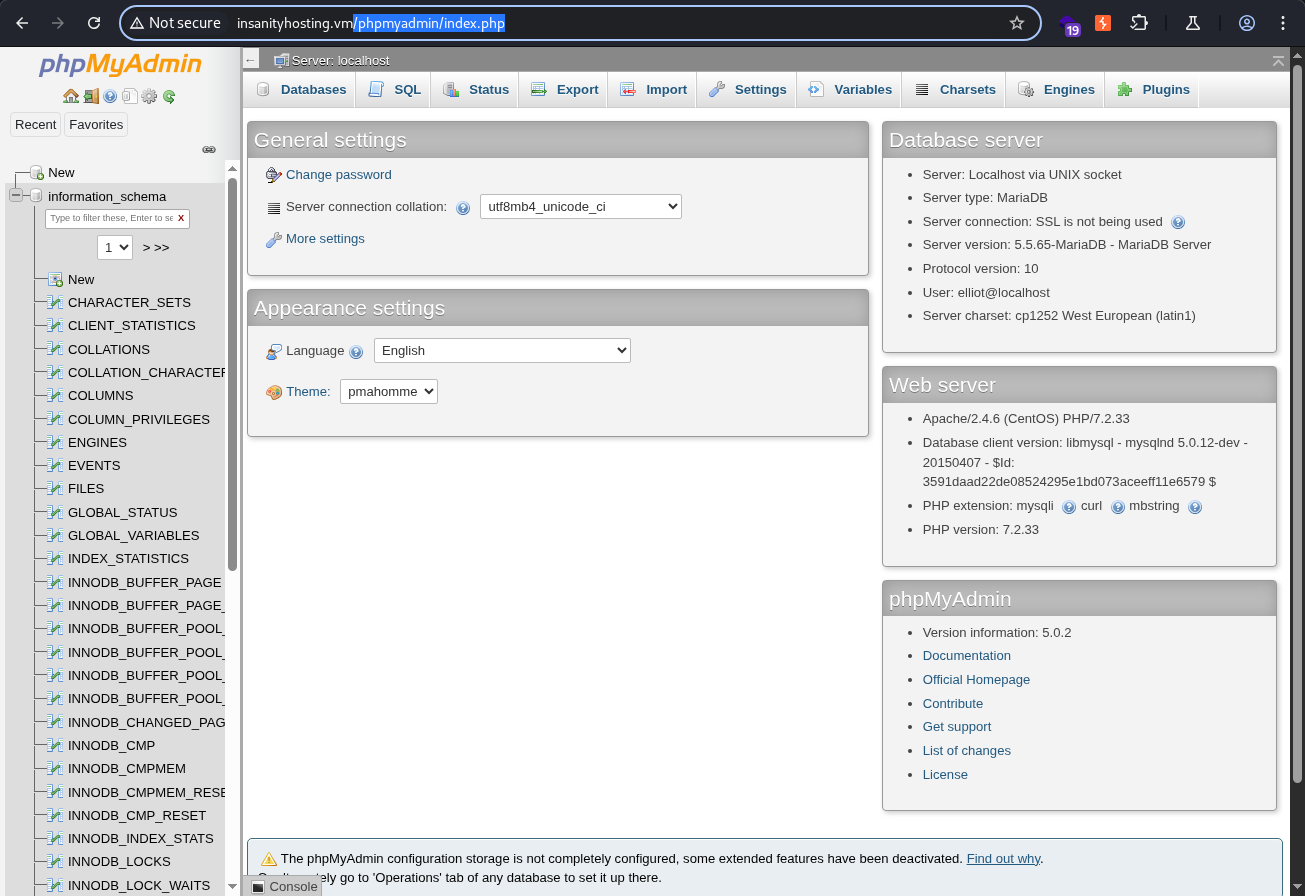Reload the page in browser toolbar
Image resolution: width=1305 pixels, height=896 pixels.
94,23
